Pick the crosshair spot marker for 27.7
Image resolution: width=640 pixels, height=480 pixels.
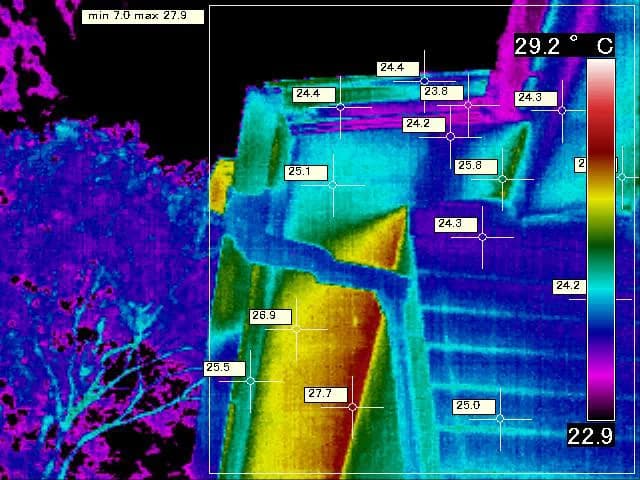click(x=353, y=407)
